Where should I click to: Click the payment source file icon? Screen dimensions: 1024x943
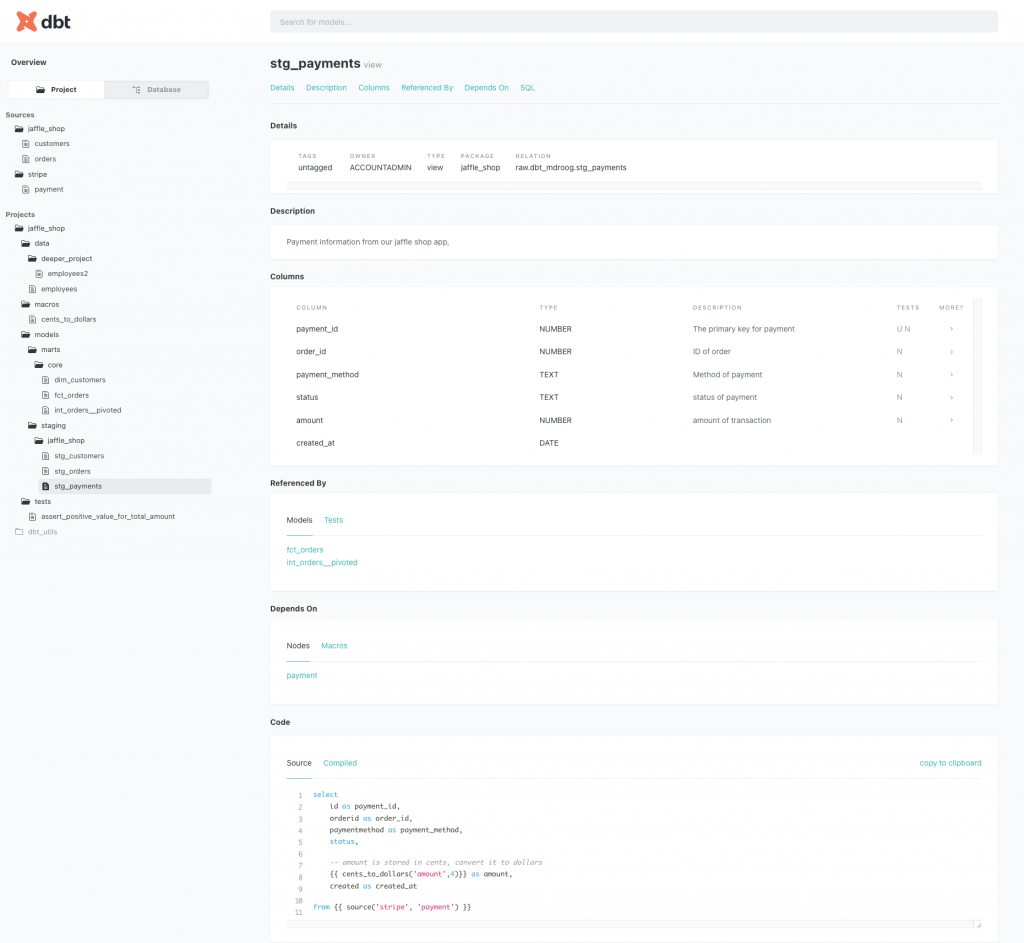(x=26, y=189)
